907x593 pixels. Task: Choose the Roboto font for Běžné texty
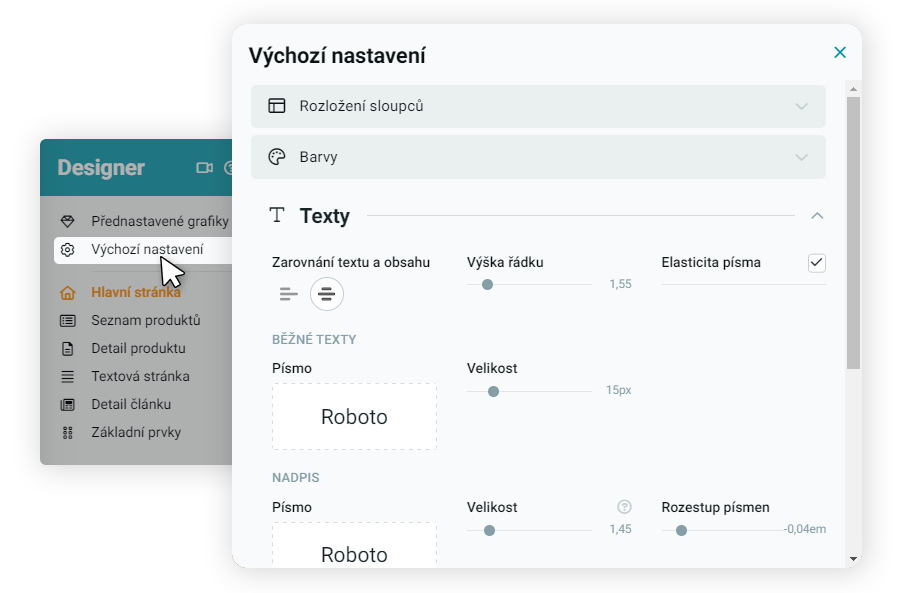coord(354,417)
